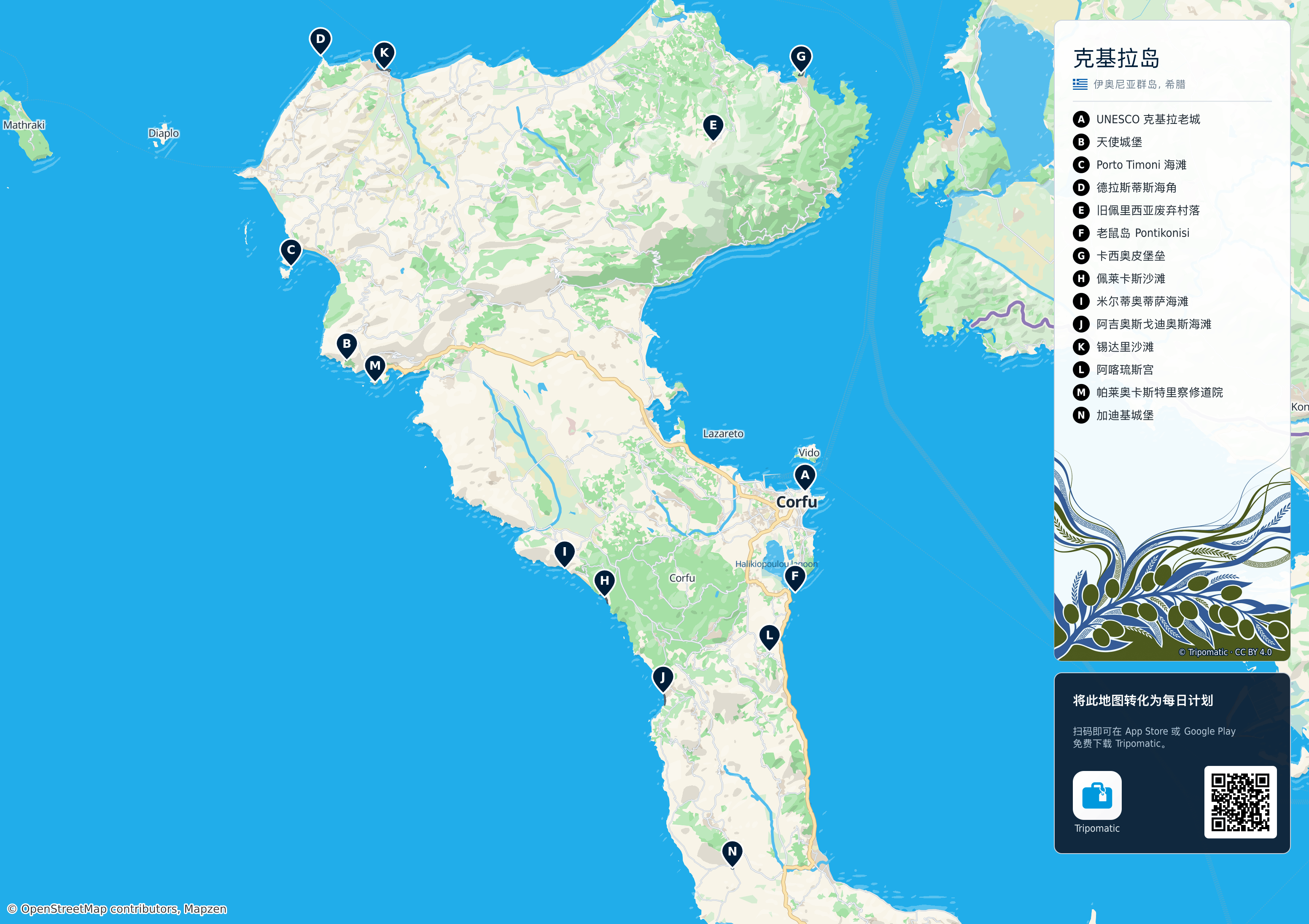Select legend entry 米尔蒂奥蒂萨海滩
Viewport: 1309px width, 924px height.
(x=1142, y=301)
